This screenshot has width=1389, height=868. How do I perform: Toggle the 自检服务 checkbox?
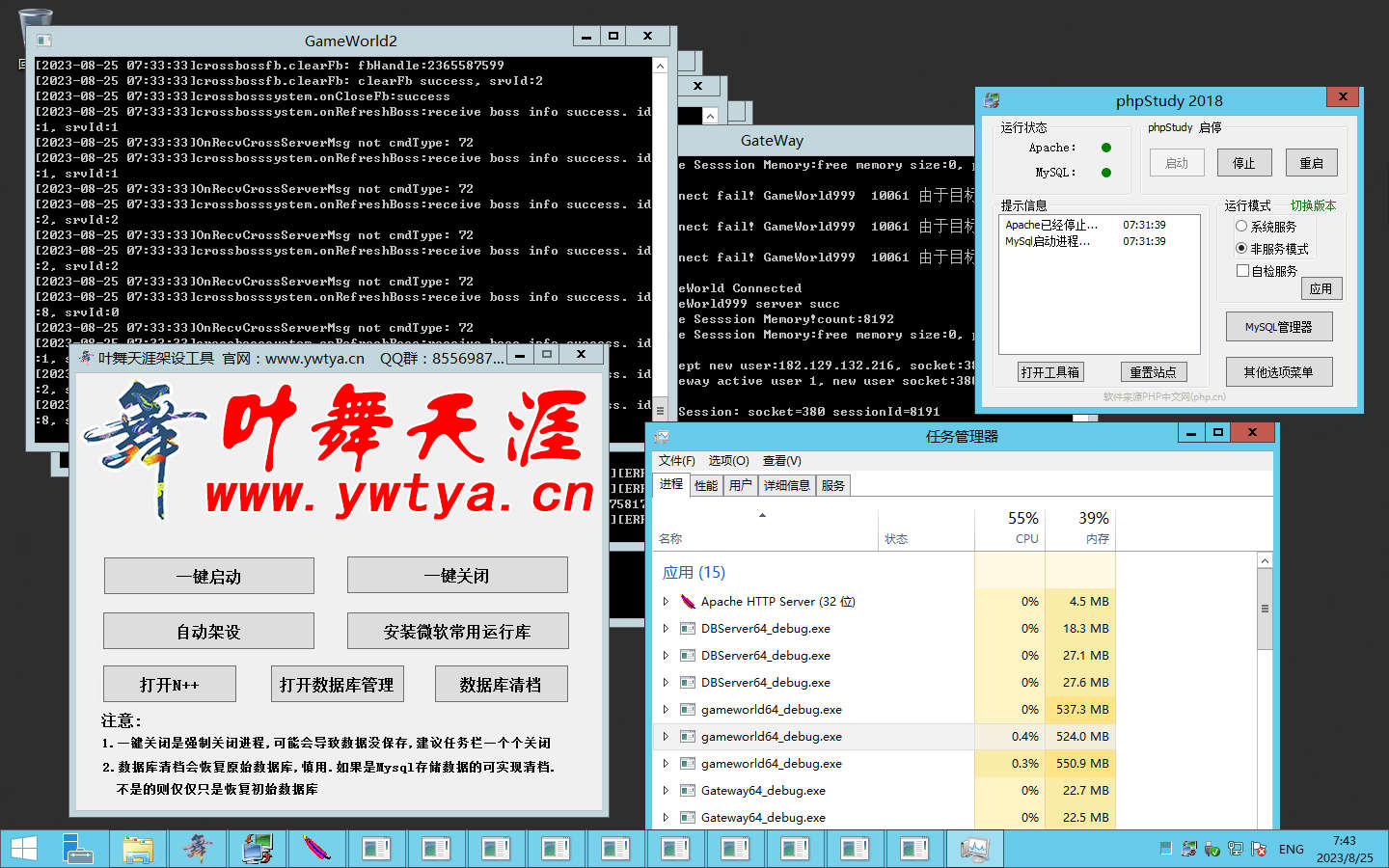[1242, 270]
